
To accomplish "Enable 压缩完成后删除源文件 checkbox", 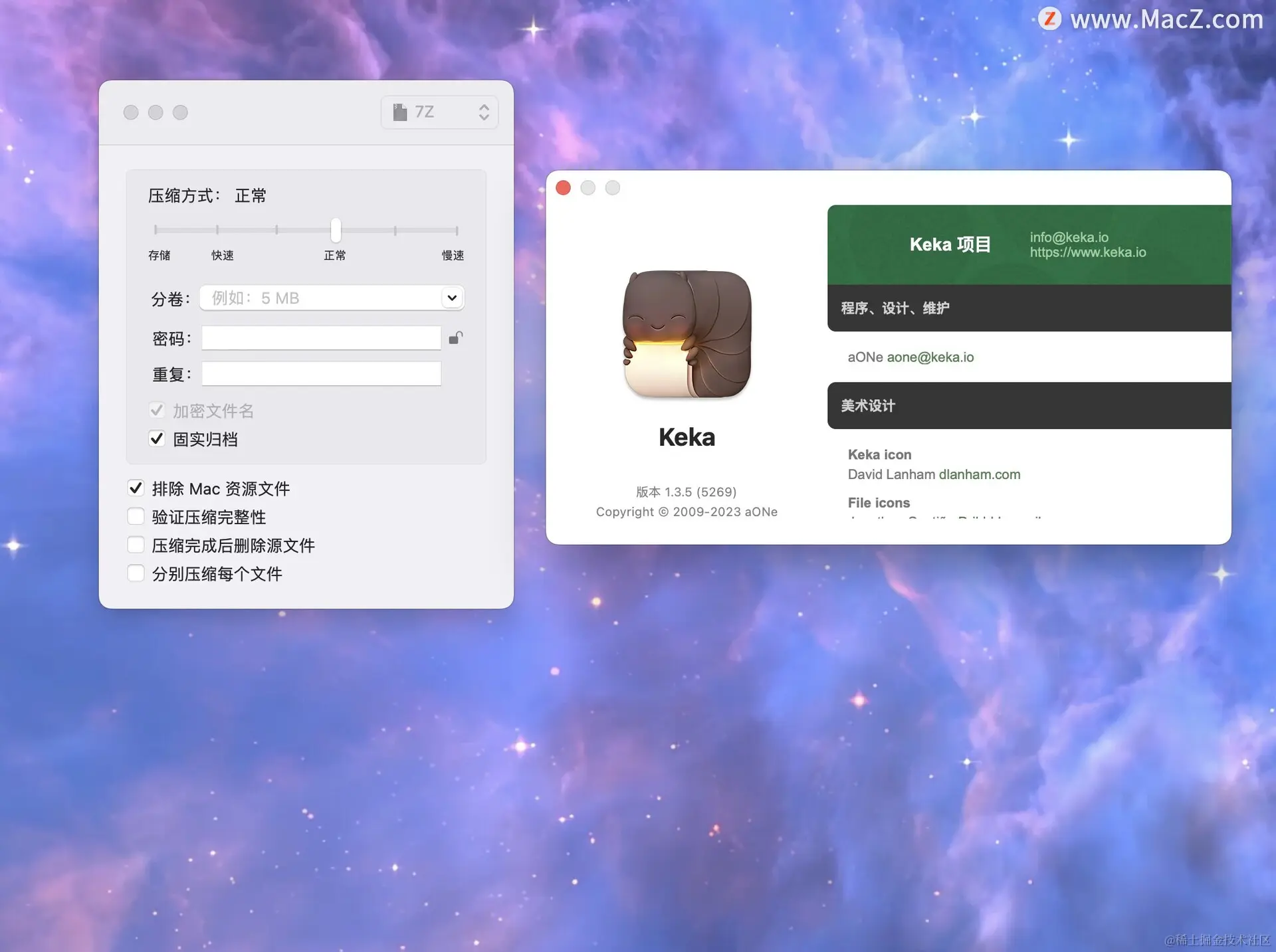I will tap(136, 545).
